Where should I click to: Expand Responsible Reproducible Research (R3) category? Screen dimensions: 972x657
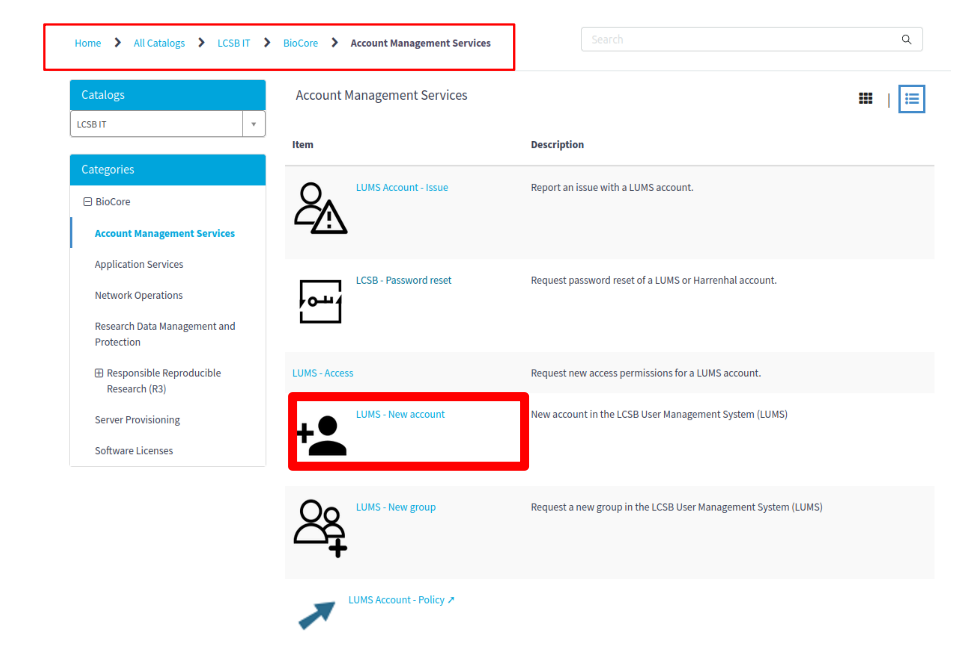pyautogui.click(x=99, y=373)
